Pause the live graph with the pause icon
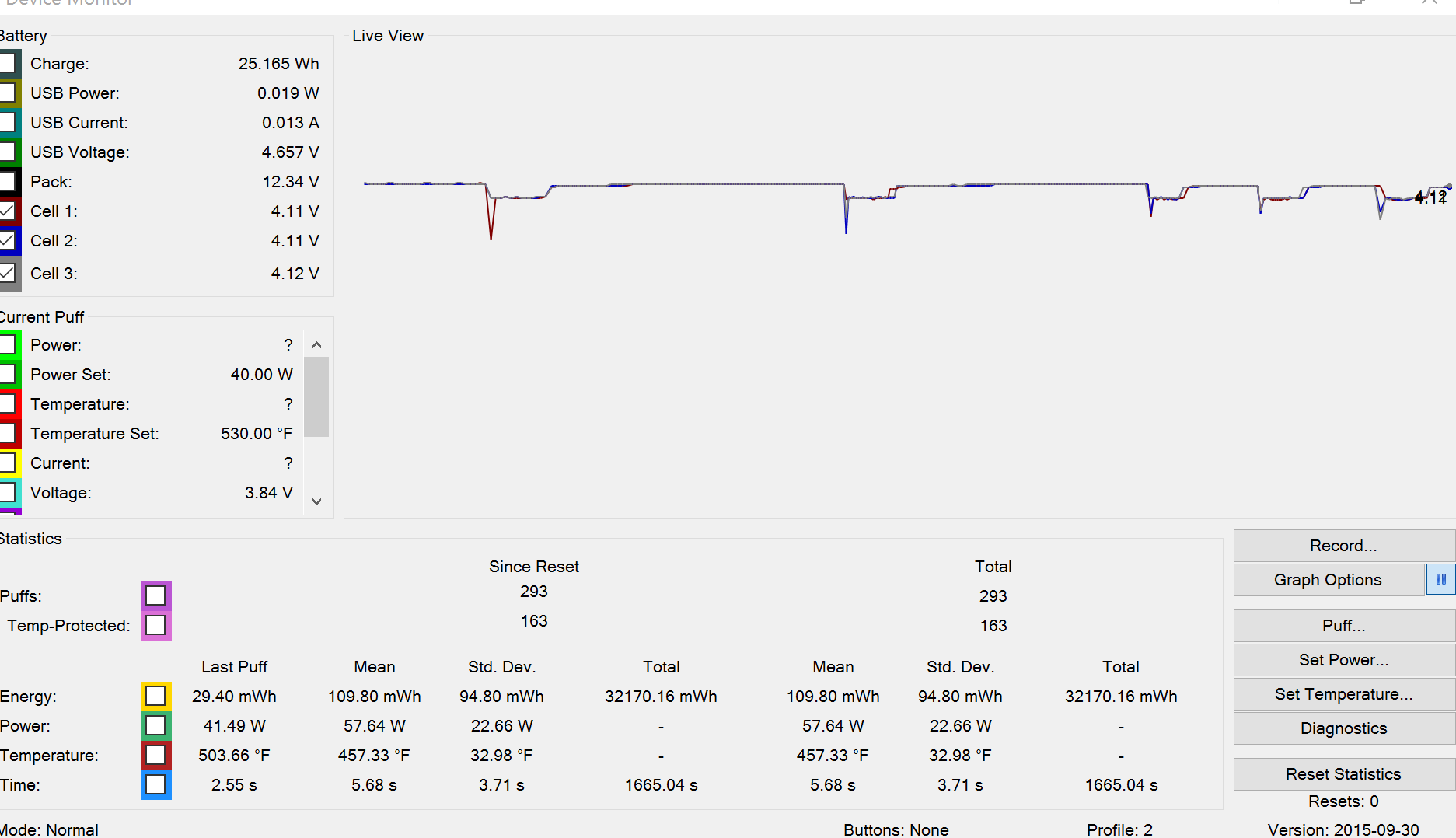The height and width of the screenshot is (838, 1456). [x=1440, y=579]
